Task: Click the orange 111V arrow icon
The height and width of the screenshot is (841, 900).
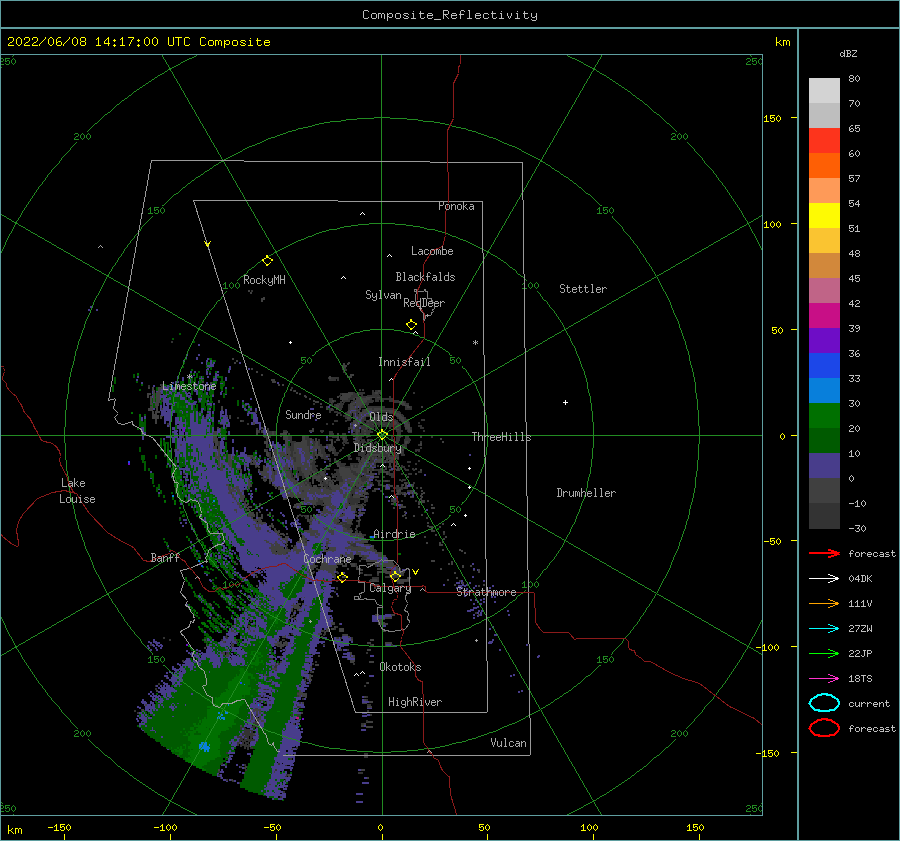Action: [x=824, y=603]
